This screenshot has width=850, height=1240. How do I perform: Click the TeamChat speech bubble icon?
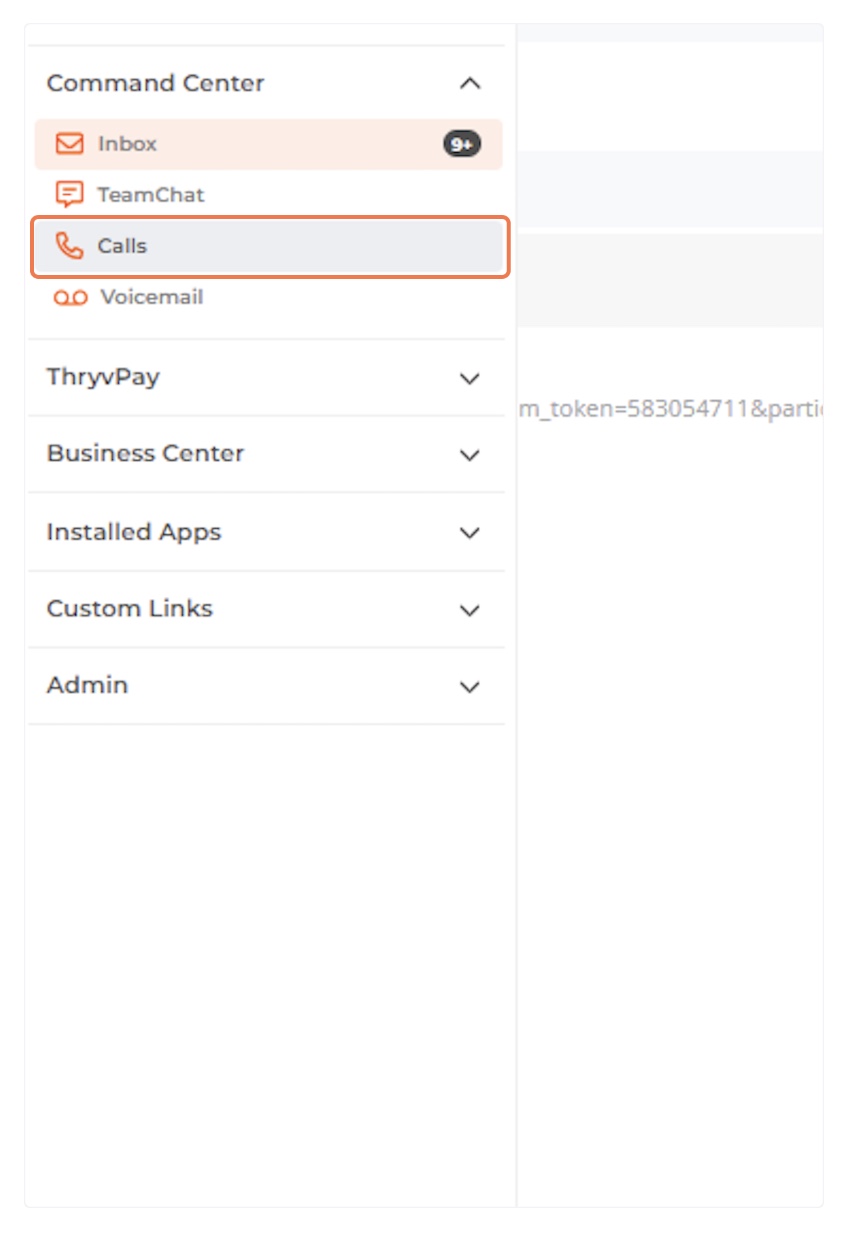[69, 195]
